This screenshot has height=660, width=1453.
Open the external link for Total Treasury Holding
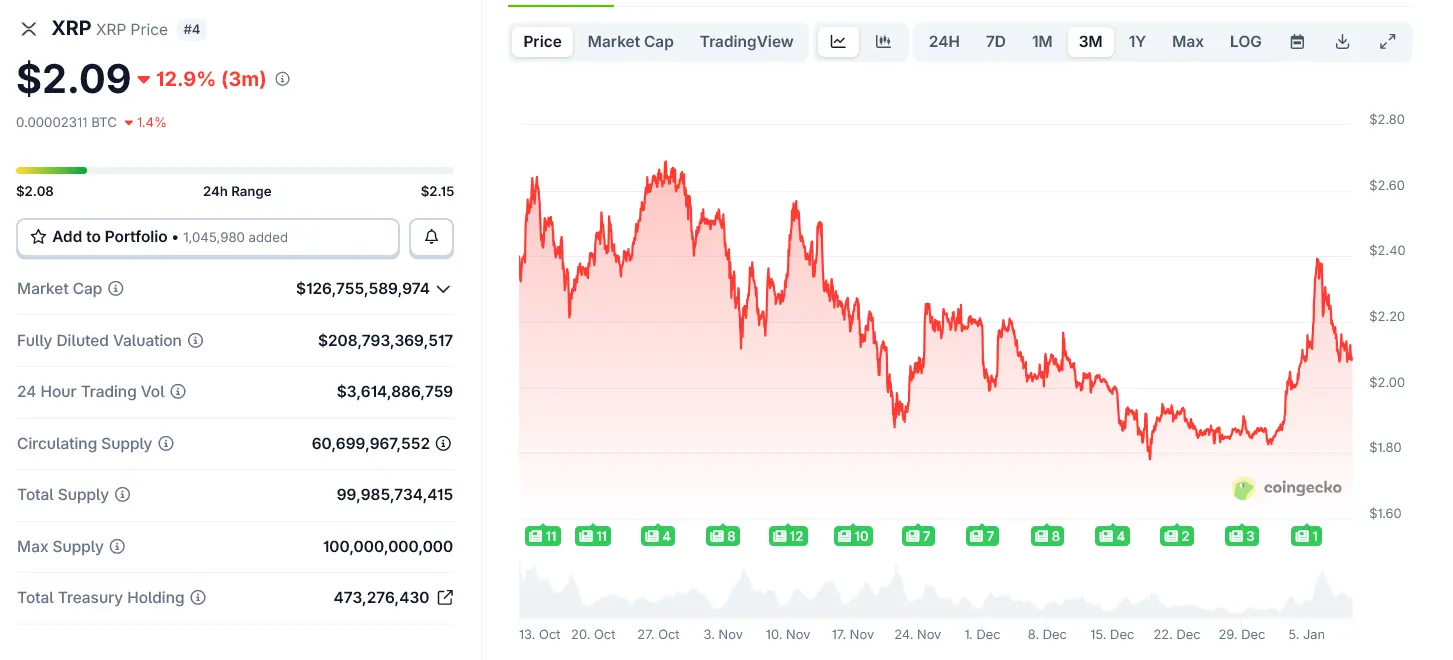446,596
